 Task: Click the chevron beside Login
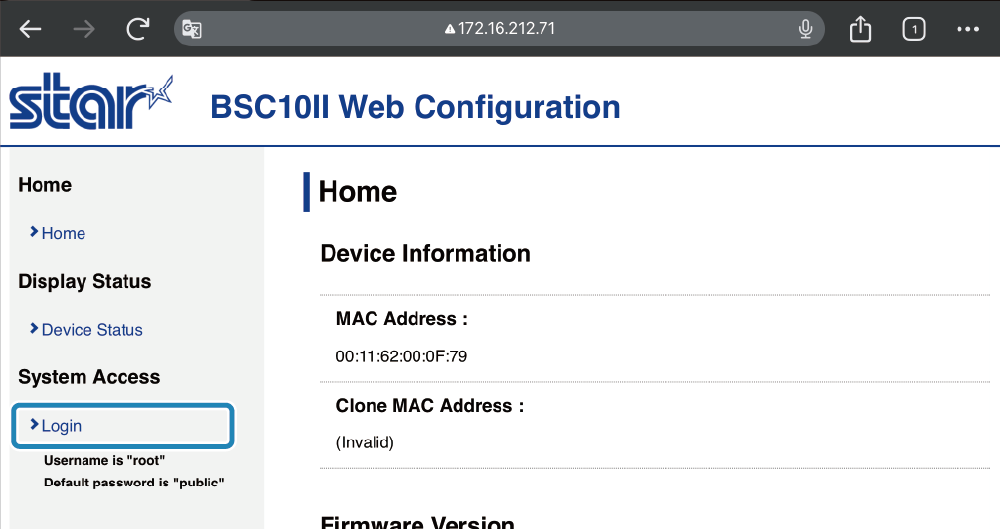tap(34, 425)
